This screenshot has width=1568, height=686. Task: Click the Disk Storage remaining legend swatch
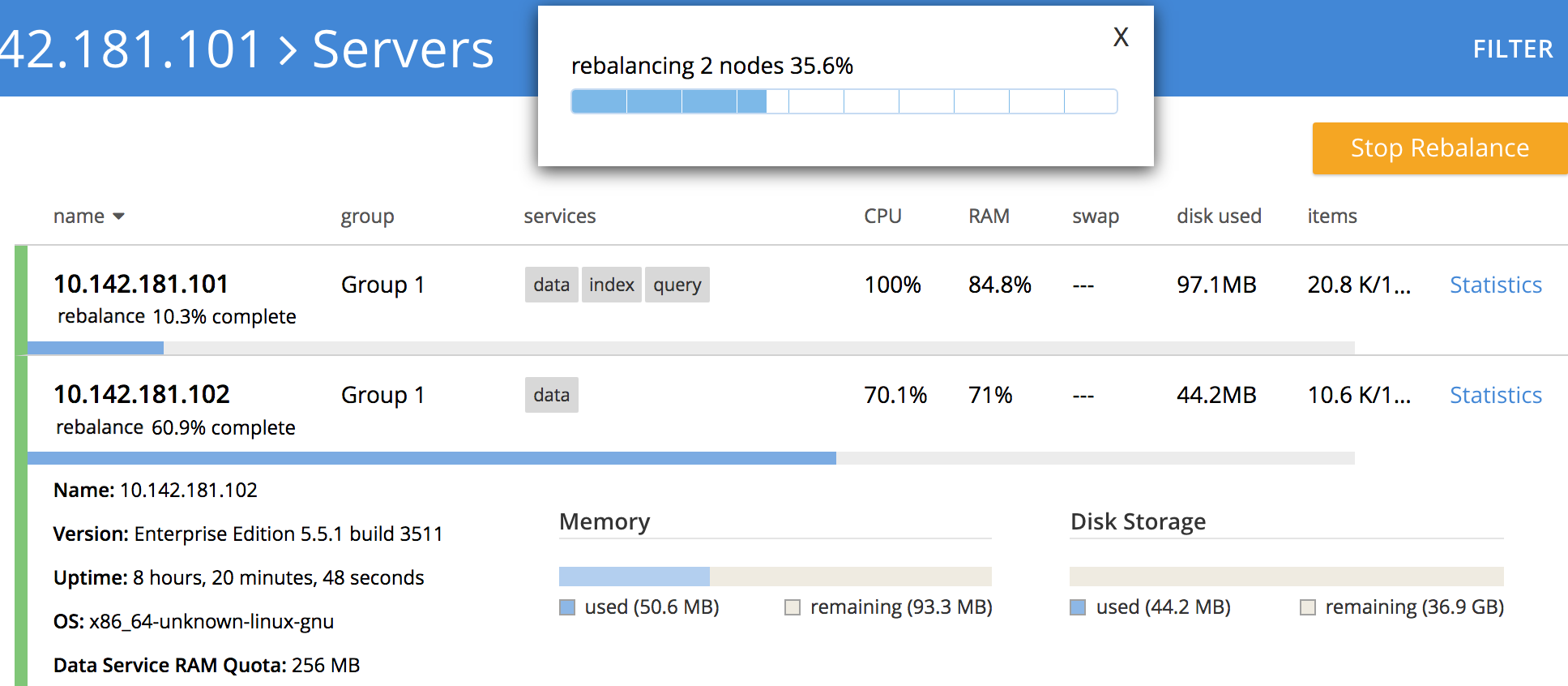[1307, 607]
